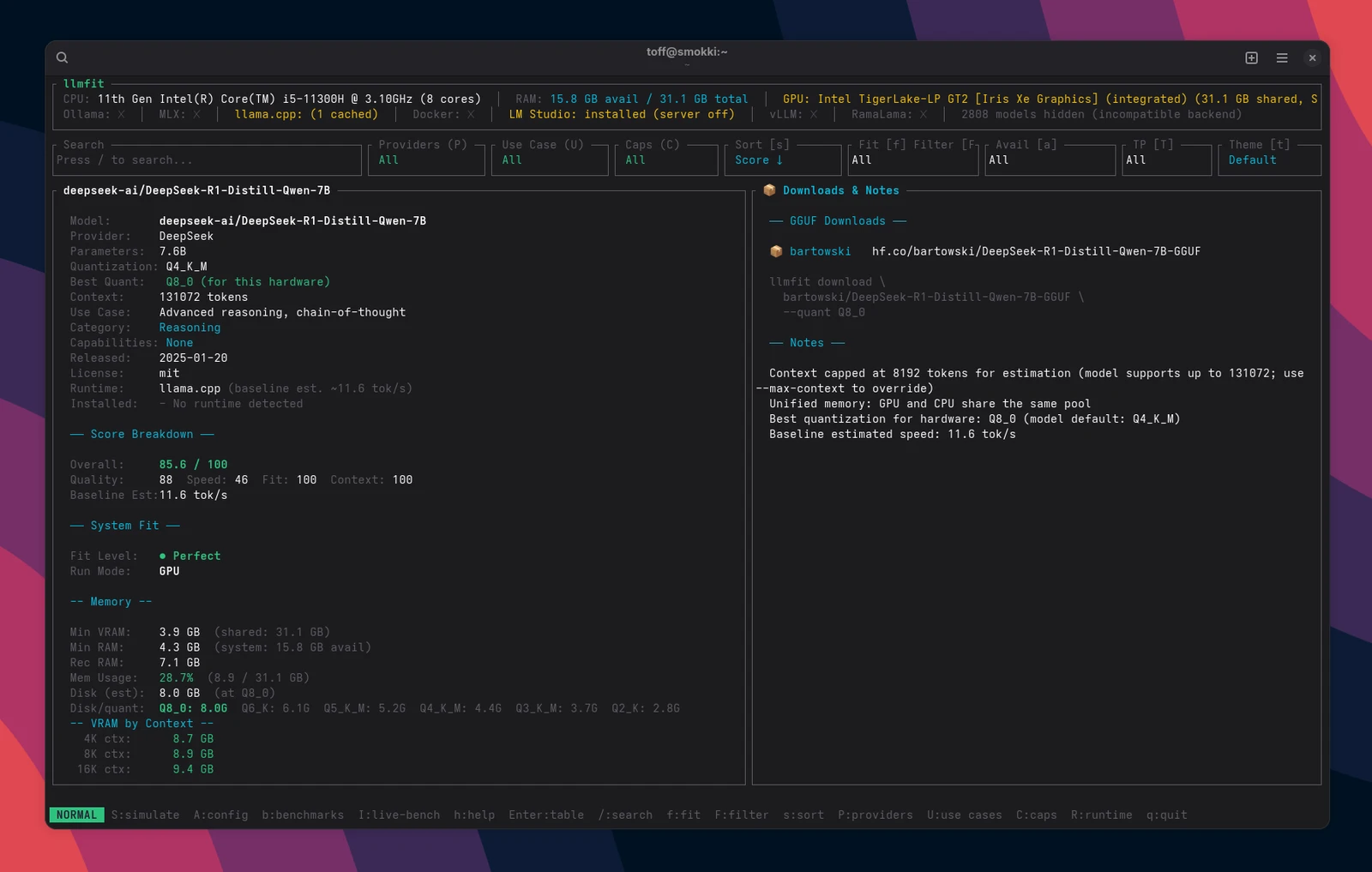Click the F:filter shortcut hint
Screen dimensions: 1372x872
[x=742, y=815]
